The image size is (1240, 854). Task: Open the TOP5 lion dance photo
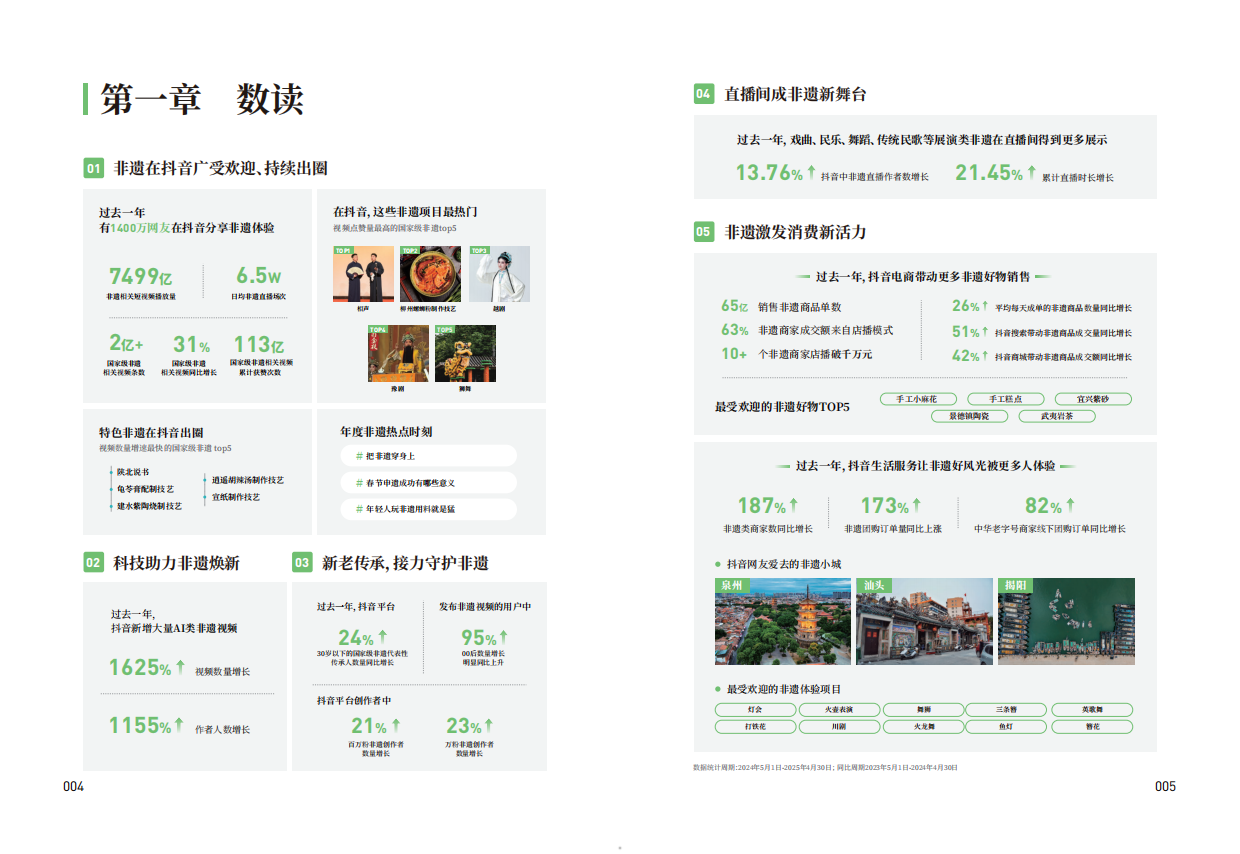click(465, 353)
